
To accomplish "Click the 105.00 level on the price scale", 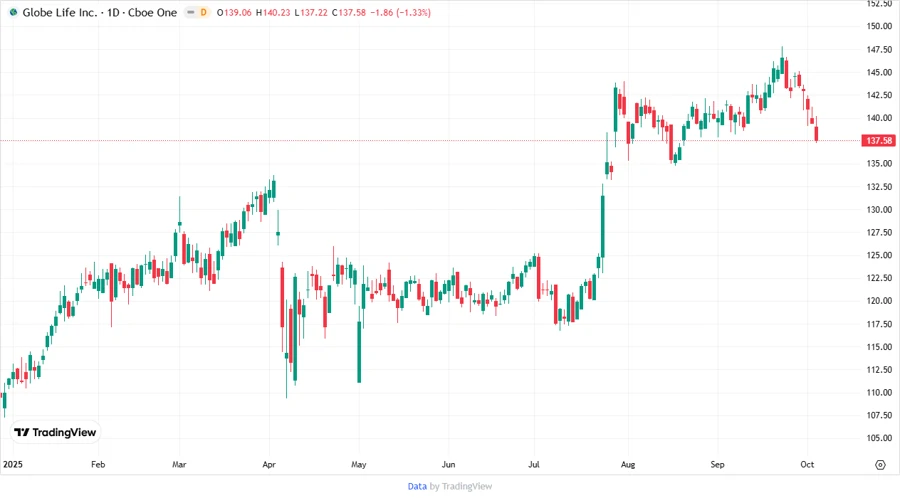I will coord(878,438).
